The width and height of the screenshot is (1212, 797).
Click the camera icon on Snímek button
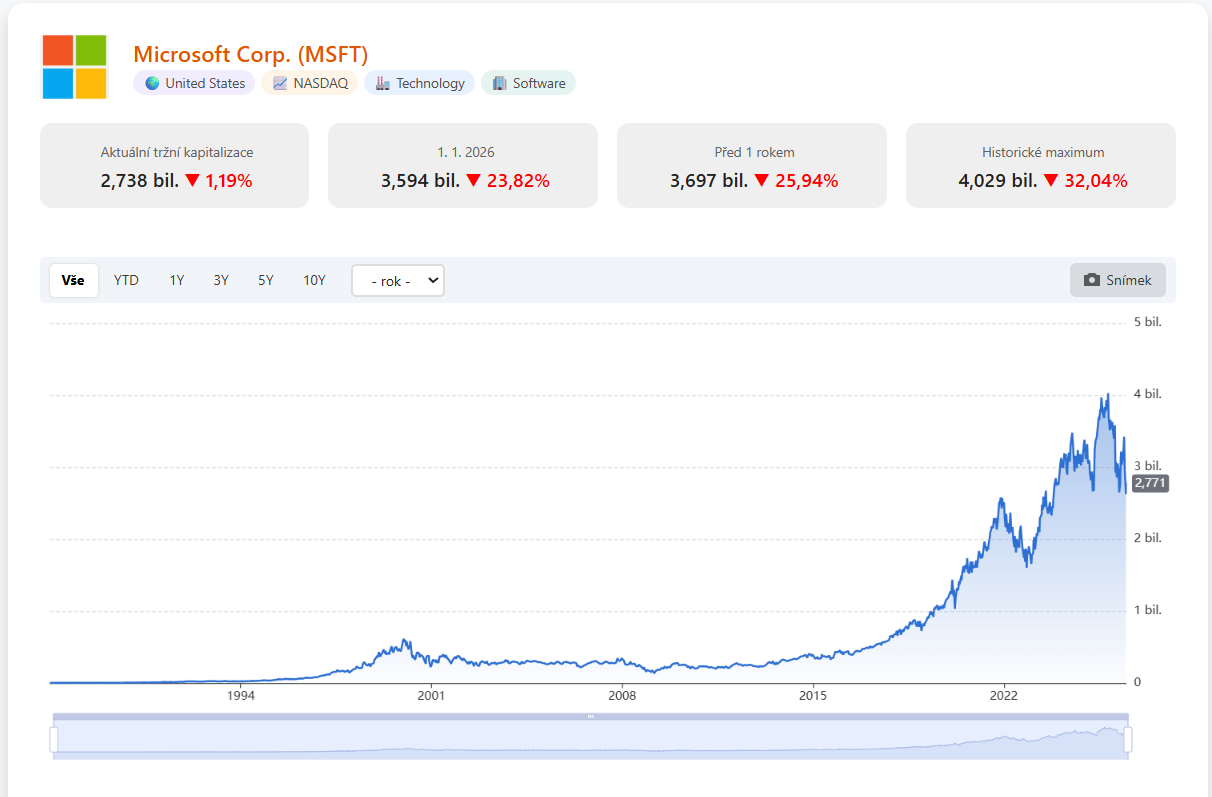(1093, 280)
